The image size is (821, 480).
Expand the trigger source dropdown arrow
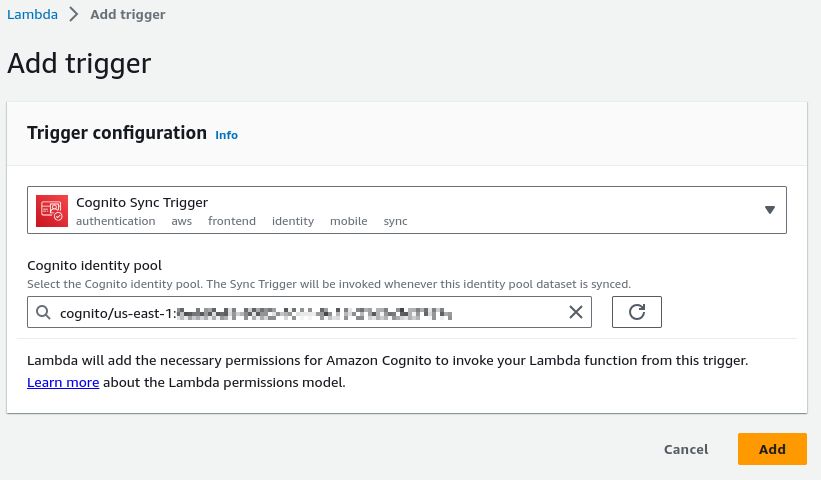tap(769, 210)
